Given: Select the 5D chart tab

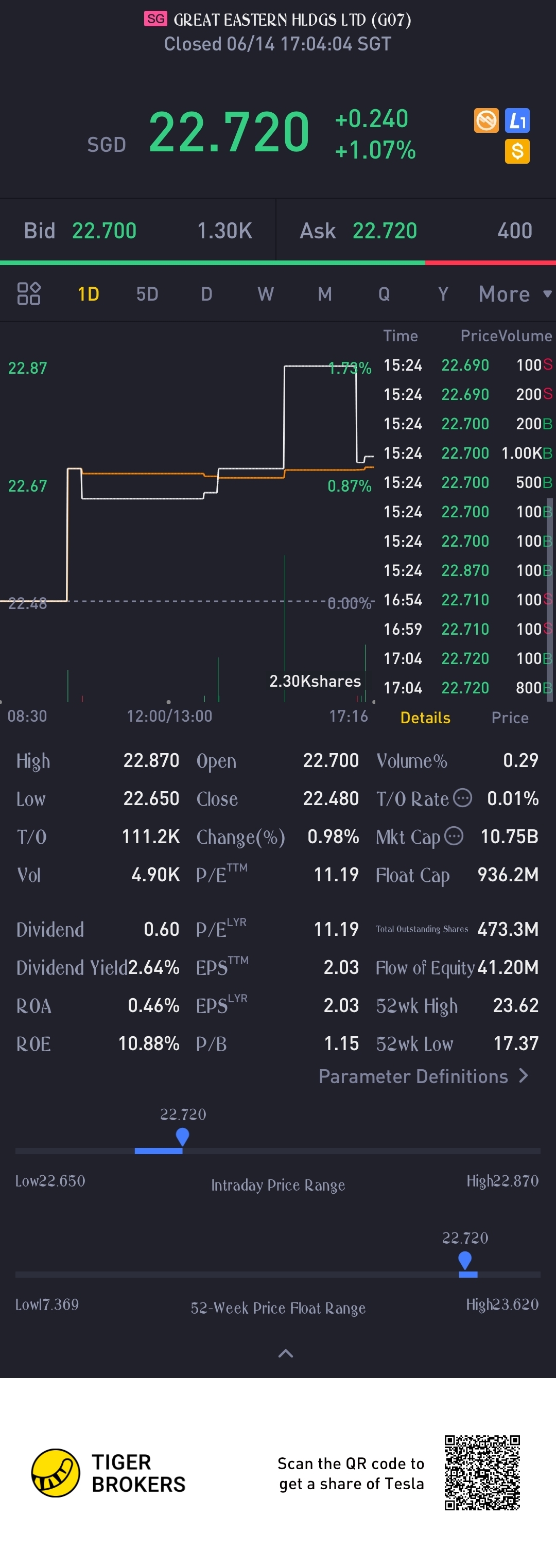Looking at the screenshot, I should [147, 294].
